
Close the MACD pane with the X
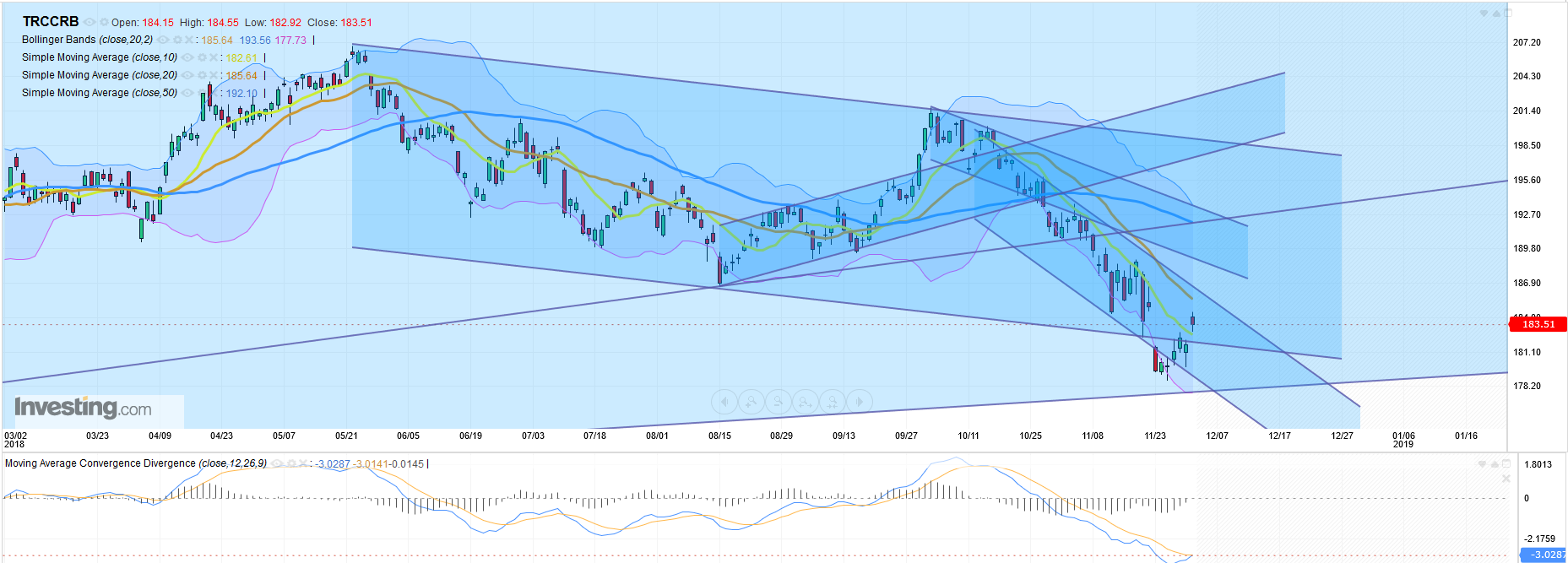pos(1506,479)
